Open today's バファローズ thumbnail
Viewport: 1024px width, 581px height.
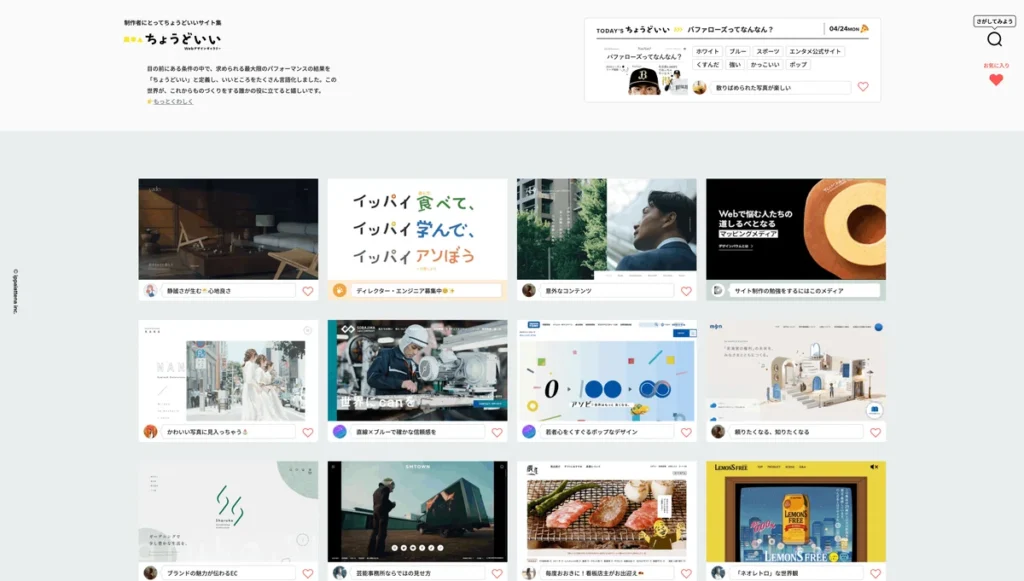(646, 71)
